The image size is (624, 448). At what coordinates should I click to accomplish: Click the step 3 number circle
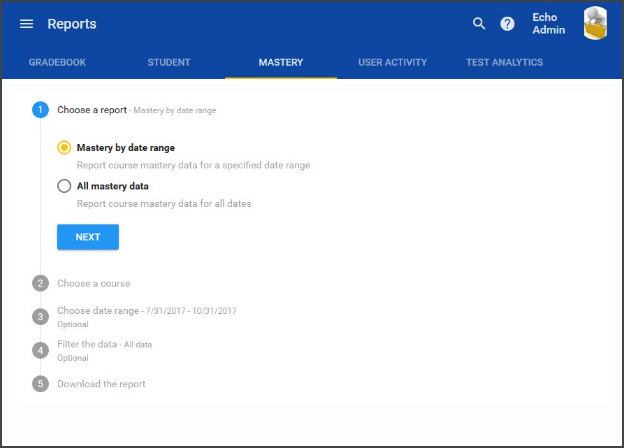(x=40, y=316)
